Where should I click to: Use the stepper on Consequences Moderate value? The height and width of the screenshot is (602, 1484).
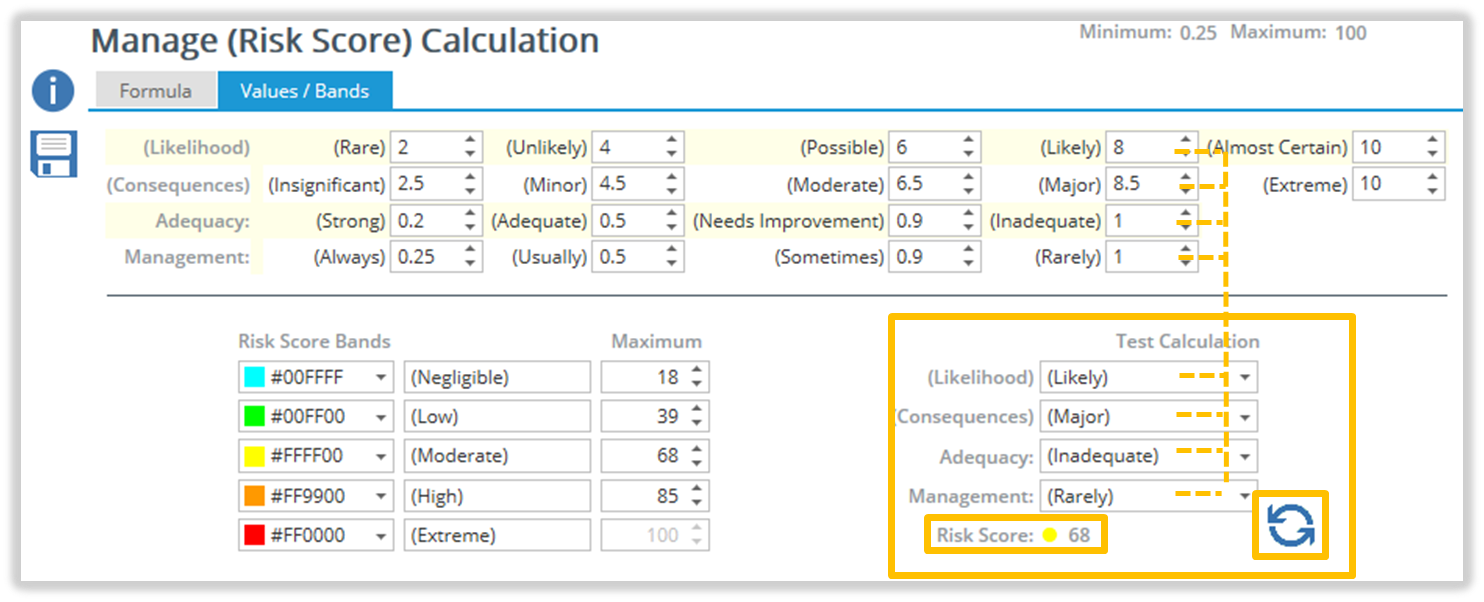click(x=969, y=184)
